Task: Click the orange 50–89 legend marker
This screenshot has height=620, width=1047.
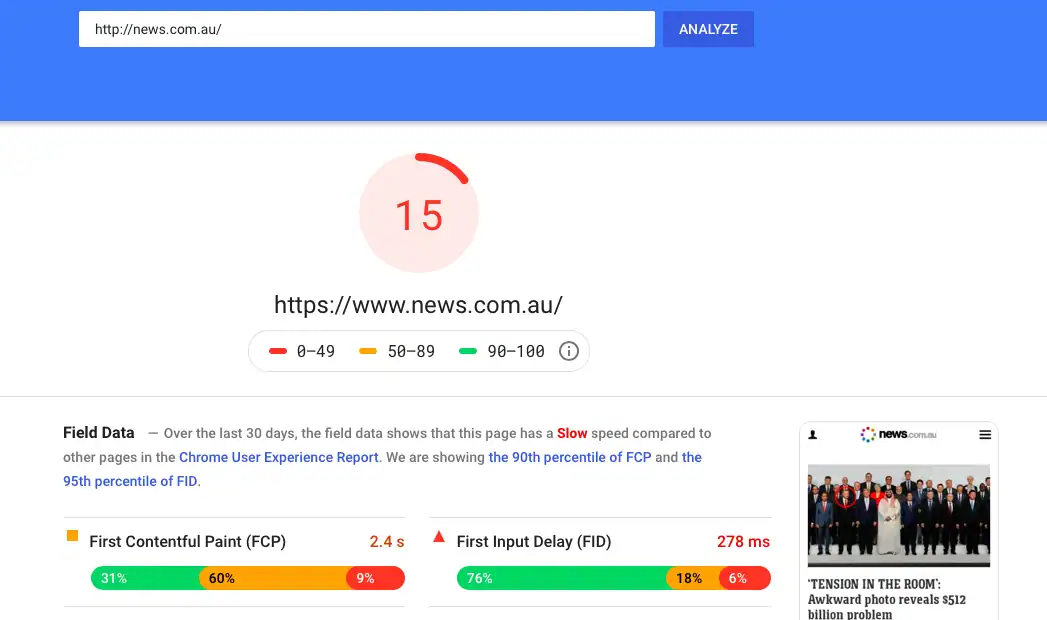Action: 368,351
